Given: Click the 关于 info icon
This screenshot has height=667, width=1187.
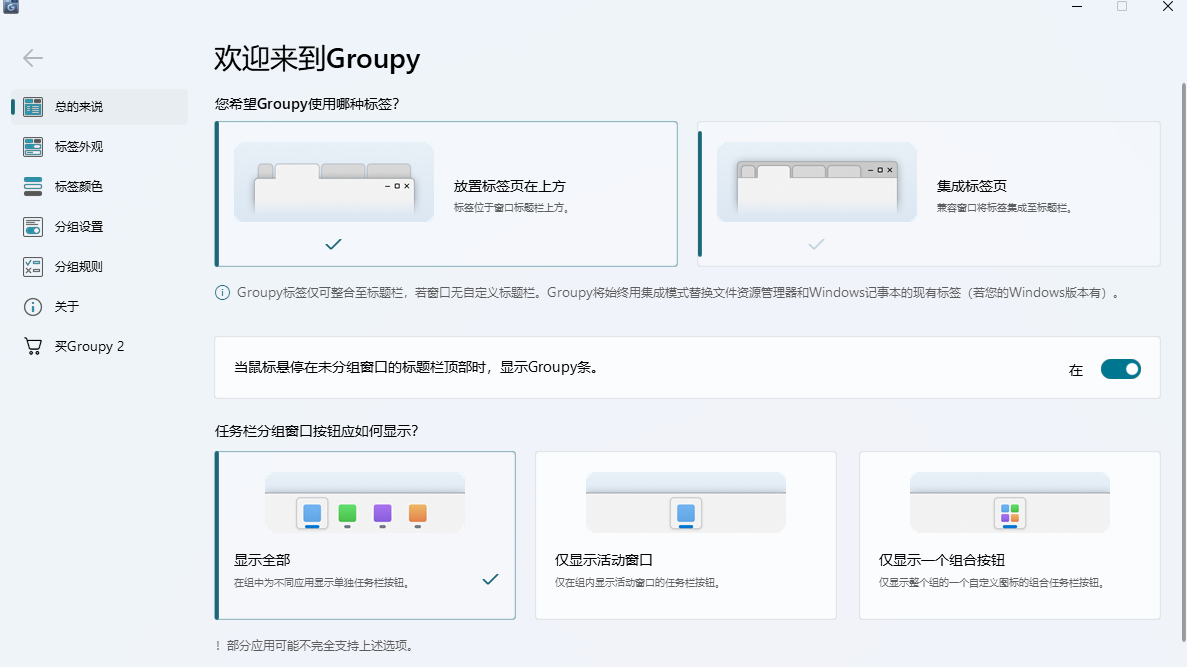Looking at the screenshot, I should click(33, 307).
